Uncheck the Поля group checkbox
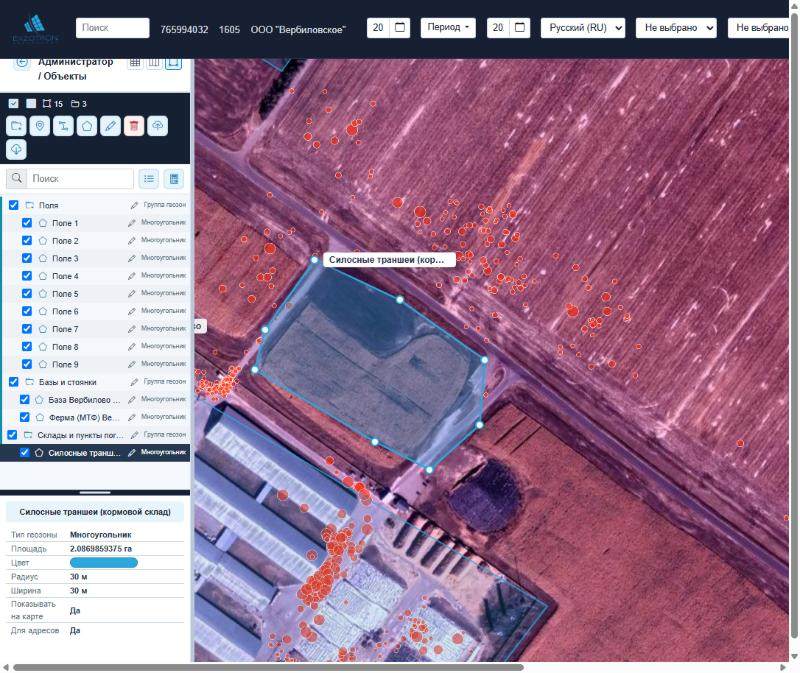 [14, 205]
